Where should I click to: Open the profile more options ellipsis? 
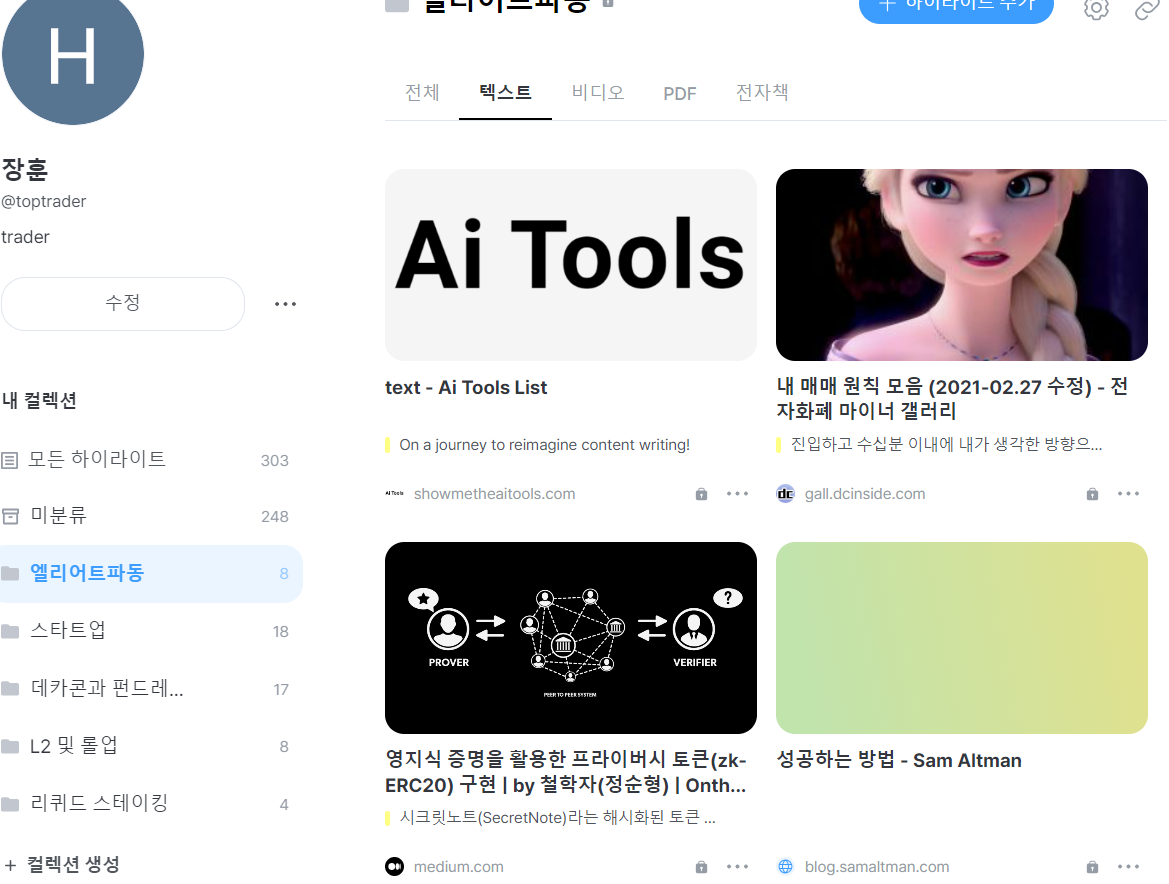point(286,304)
